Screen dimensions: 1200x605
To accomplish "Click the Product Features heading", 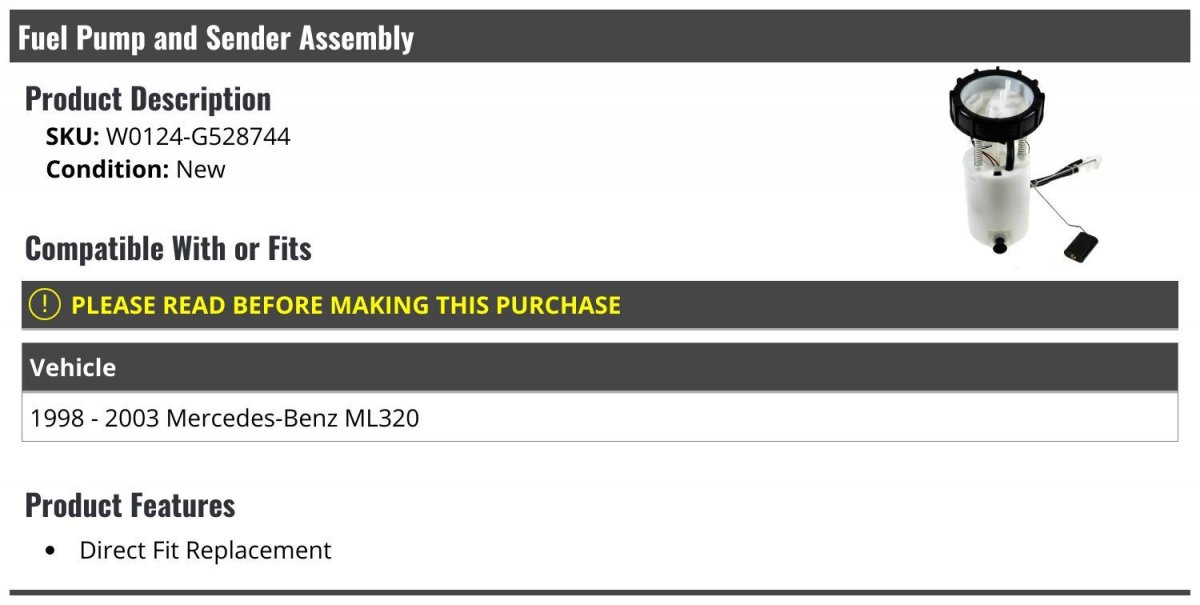I will tap(130, 505).
